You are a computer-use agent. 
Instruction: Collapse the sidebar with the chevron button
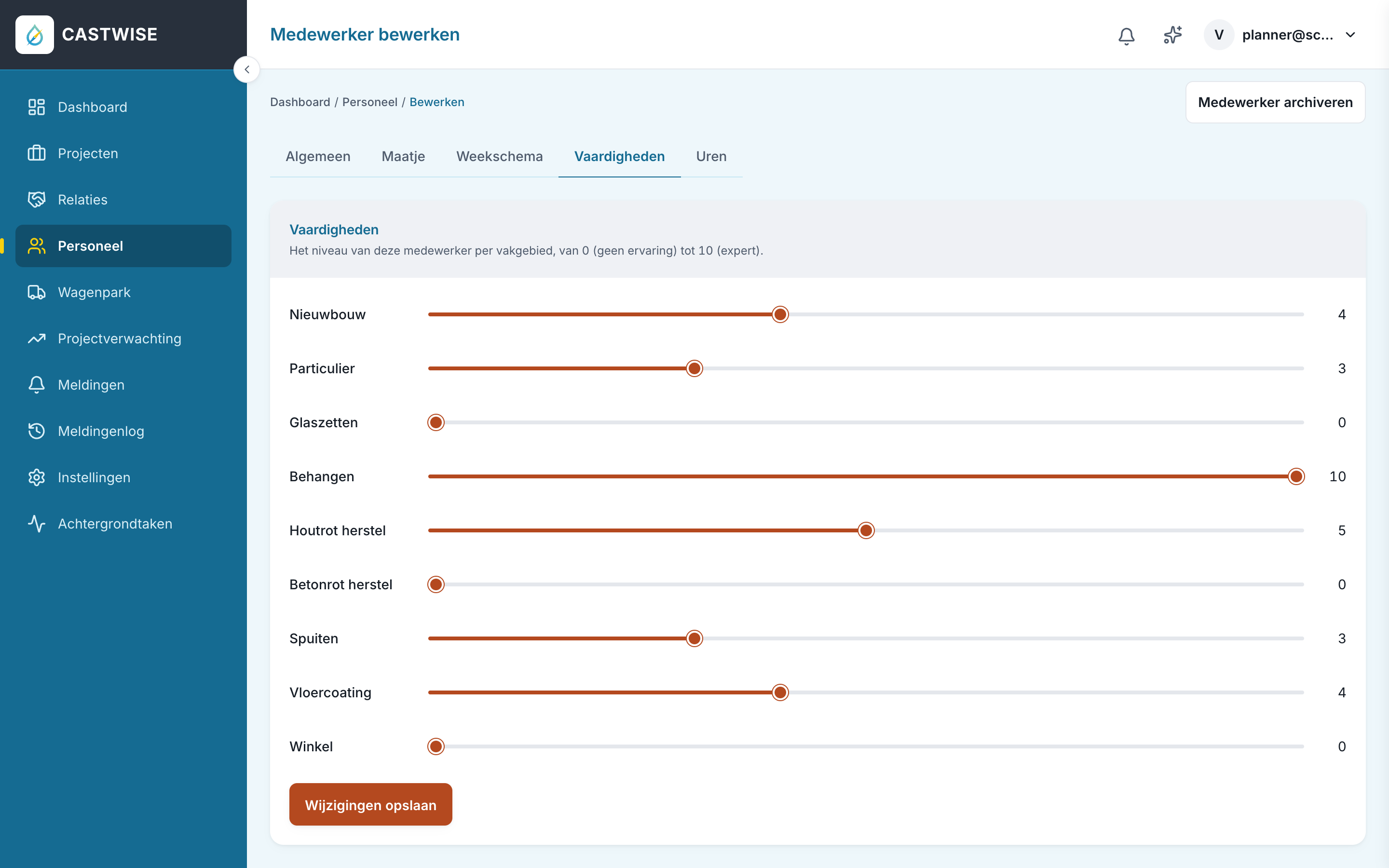[247, 69]
